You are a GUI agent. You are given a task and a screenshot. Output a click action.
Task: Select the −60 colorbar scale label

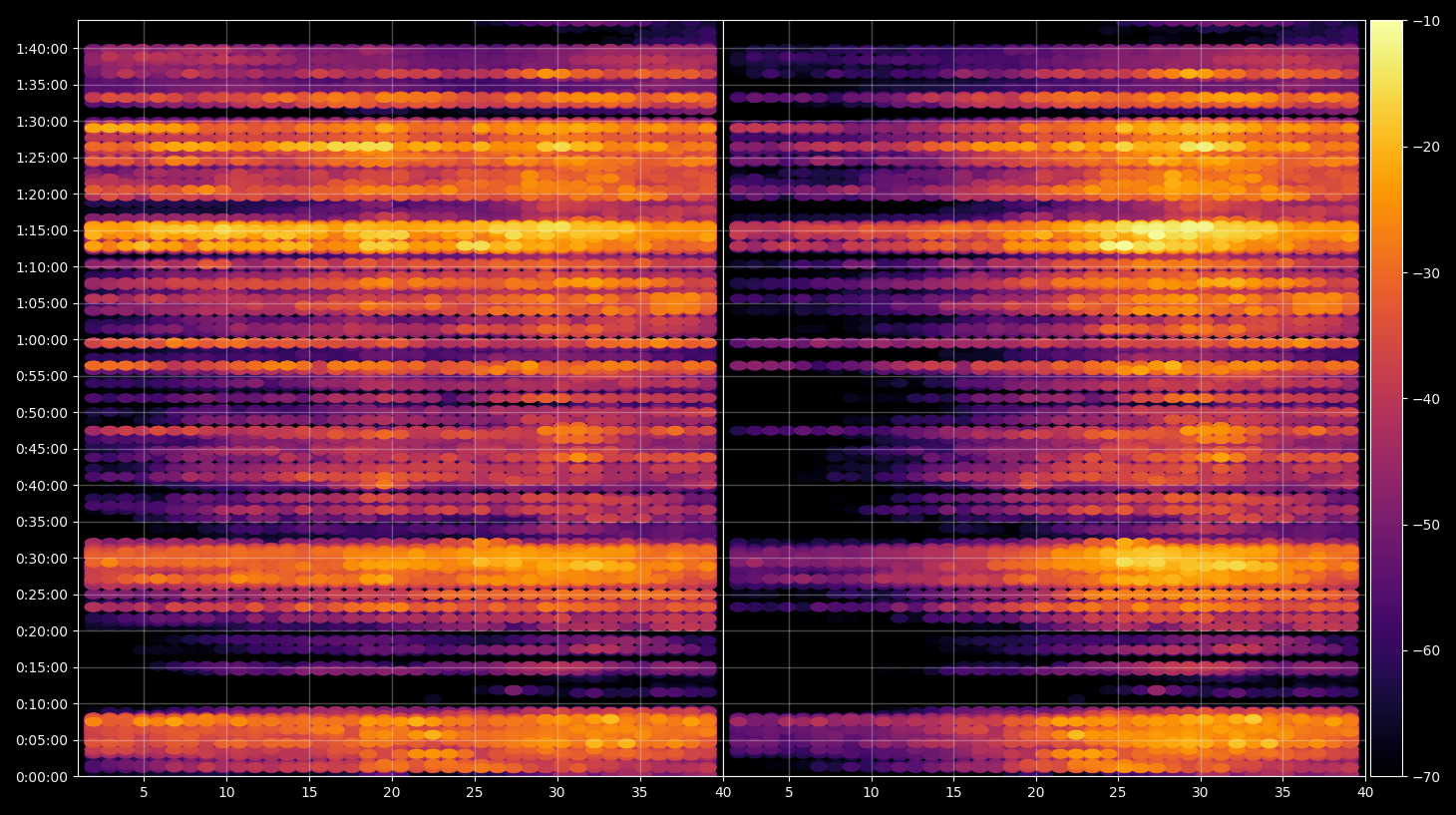coord(1426,650)
